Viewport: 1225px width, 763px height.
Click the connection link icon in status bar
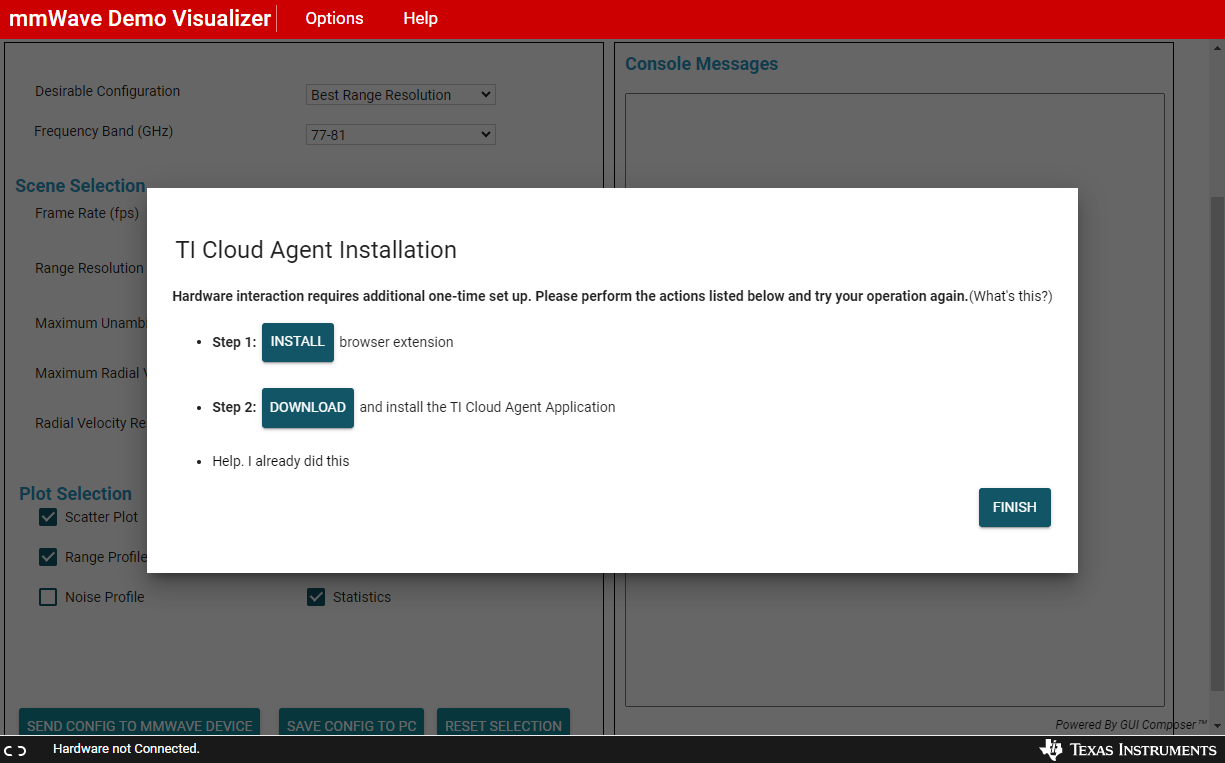click(x=15, y=750)
